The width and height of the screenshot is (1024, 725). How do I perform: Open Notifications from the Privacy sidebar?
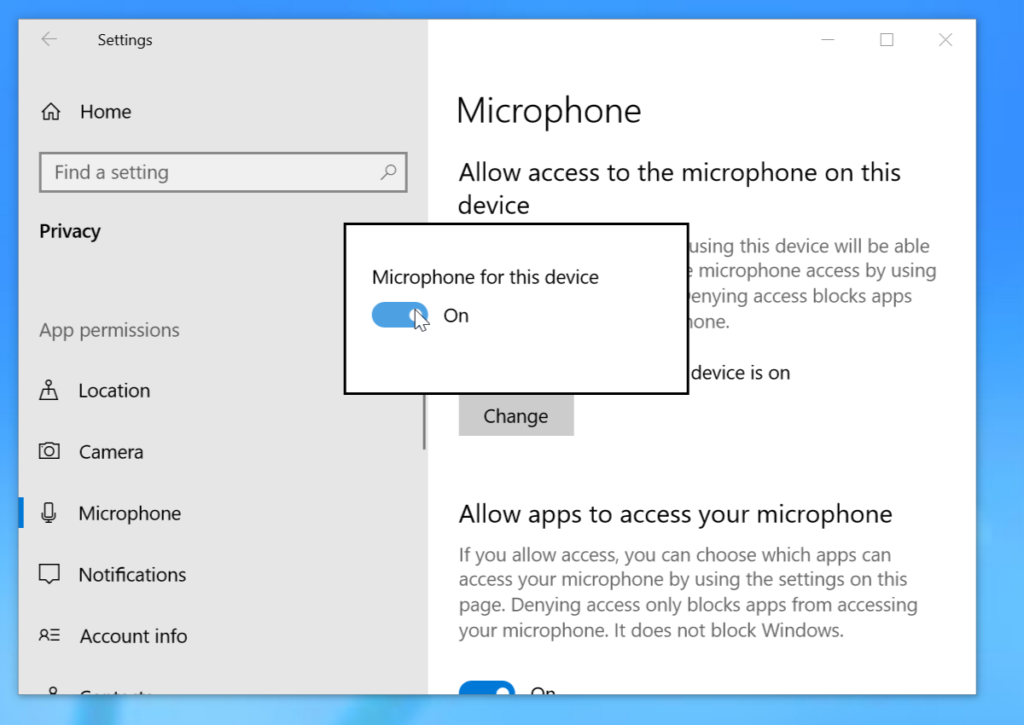click(x=132, y=574)
